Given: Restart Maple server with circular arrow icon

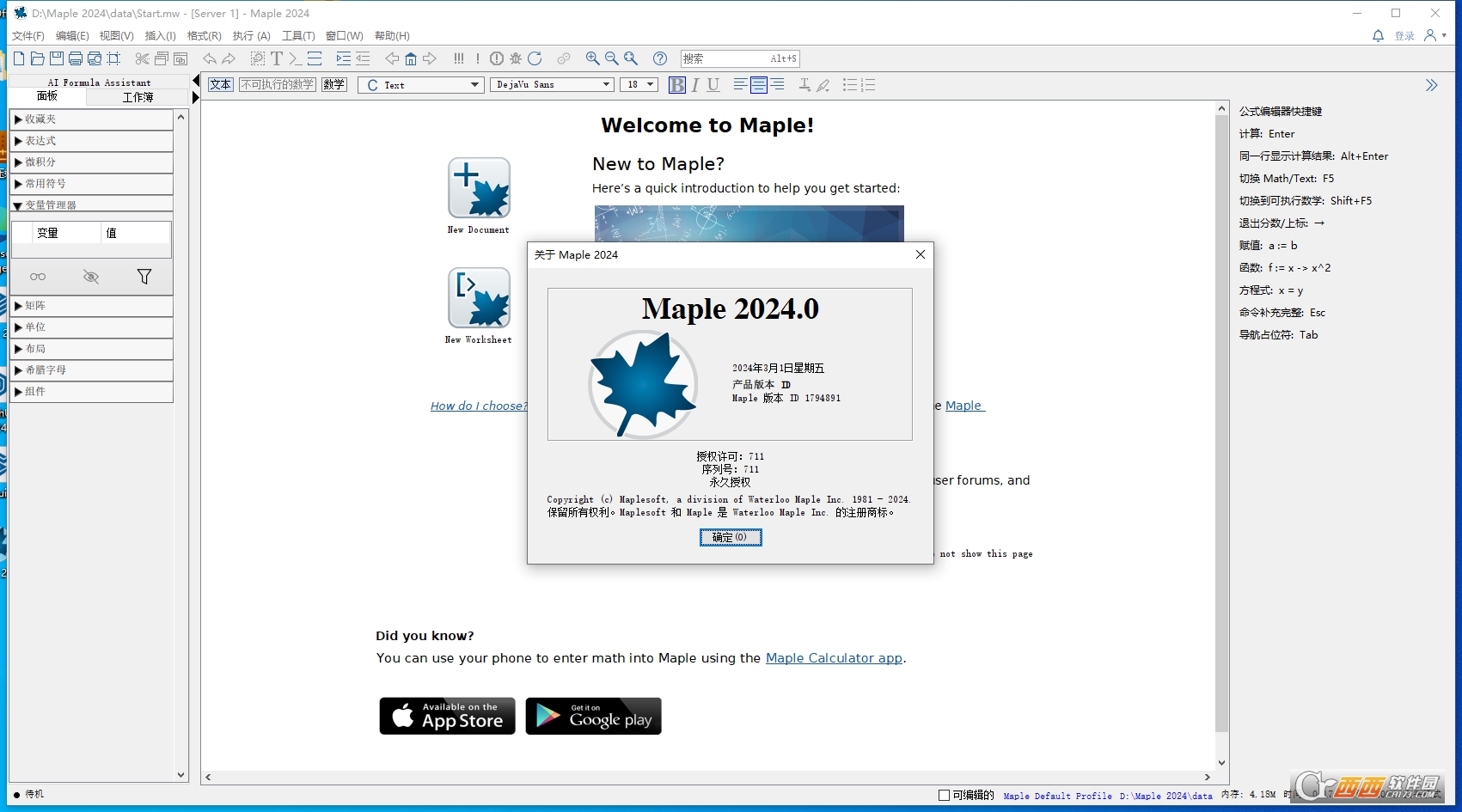Looking at the screenshot, I should [535, 58].
